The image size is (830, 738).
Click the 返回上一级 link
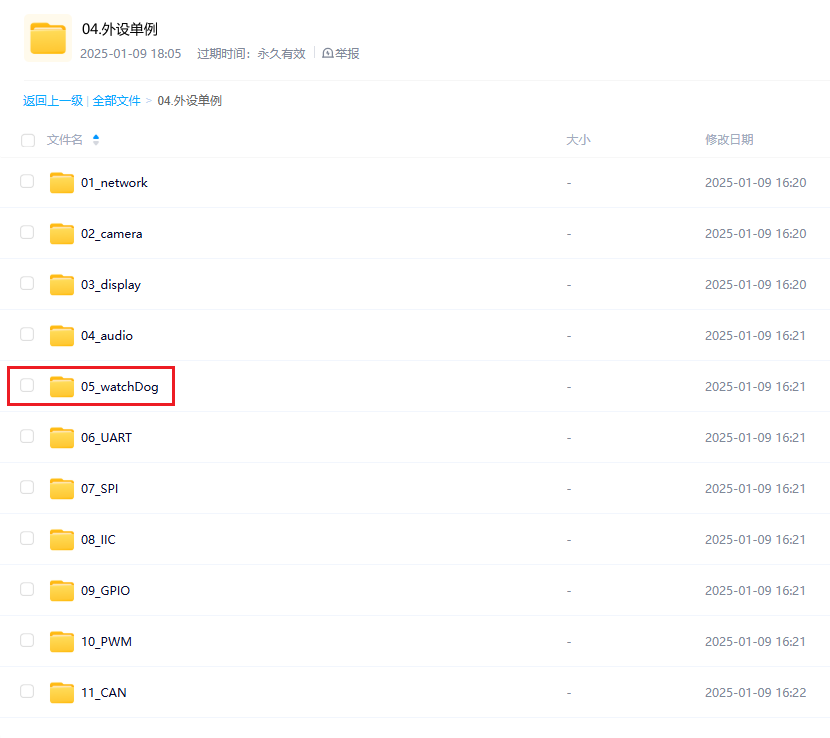click(x=52, y=100)
